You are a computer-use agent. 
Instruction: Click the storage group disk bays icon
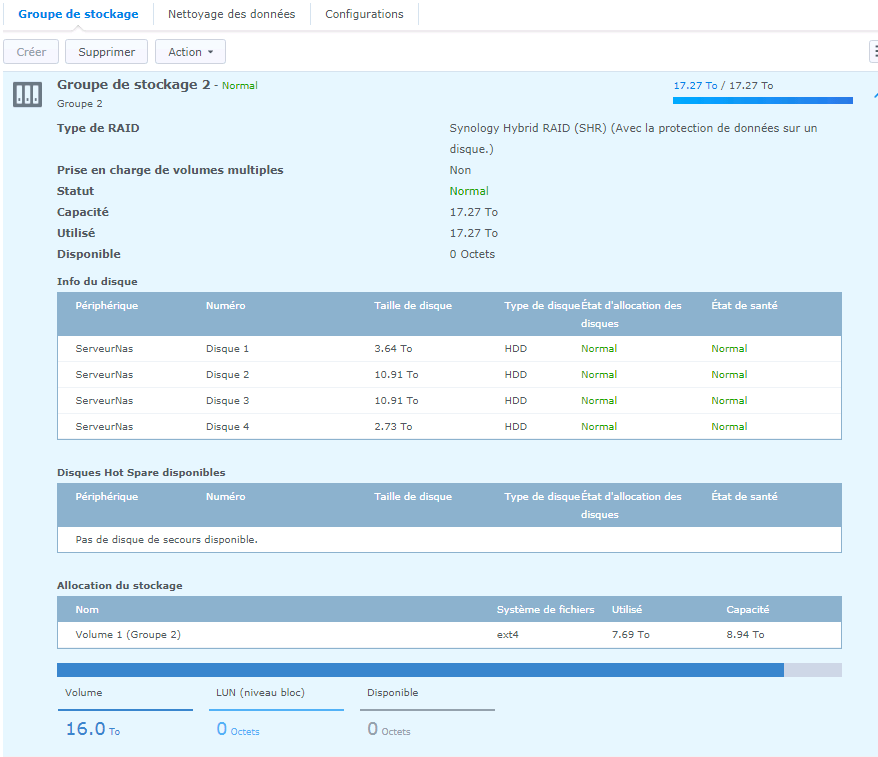point(27,95)
